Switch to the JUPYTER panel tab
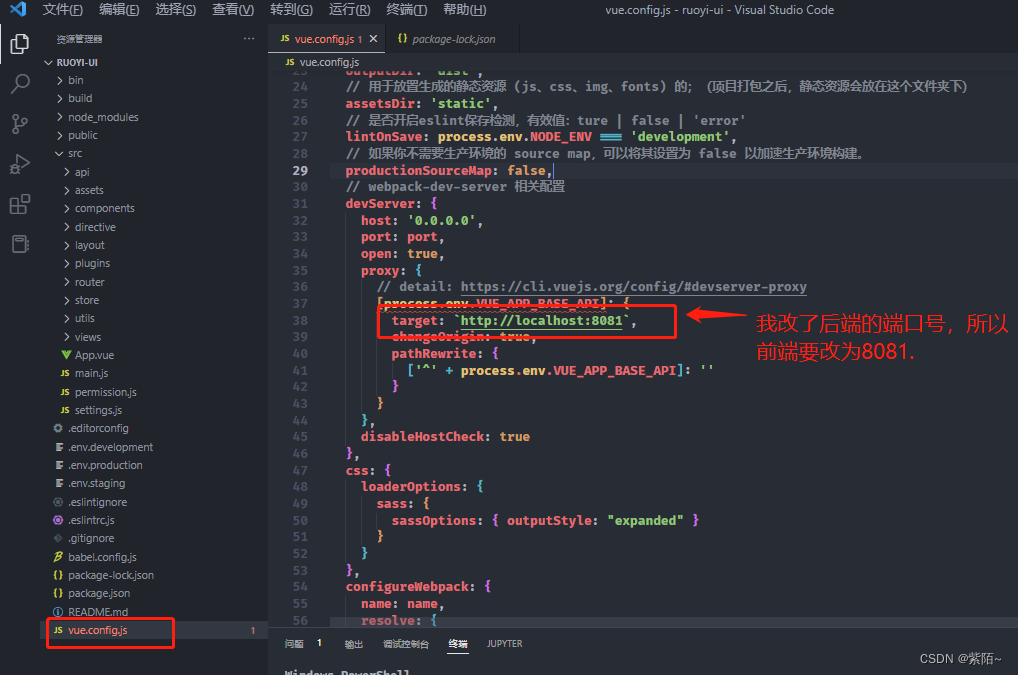 (504, 644)
